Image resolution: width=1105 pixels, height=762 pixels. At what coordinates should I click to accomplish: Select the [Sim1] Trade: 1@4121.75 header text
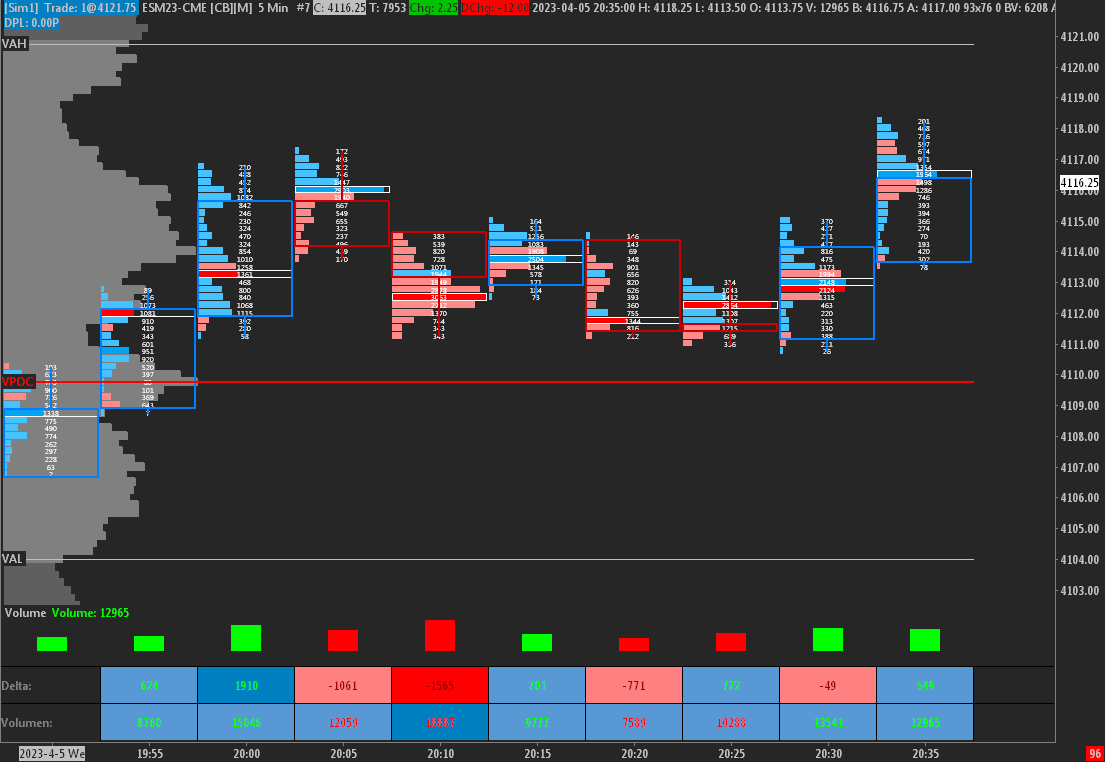(x=70, y=8)
